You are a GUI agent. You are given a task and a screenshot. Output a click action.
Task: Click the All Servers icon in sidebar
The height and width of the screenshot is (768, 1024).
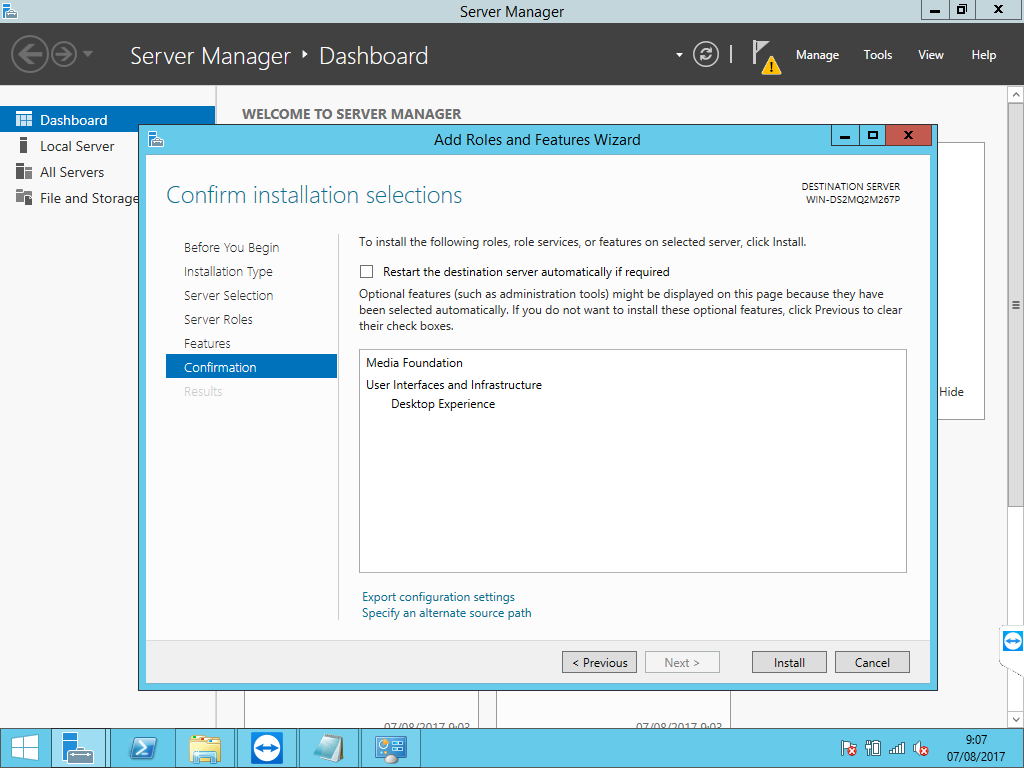(24, 171)
